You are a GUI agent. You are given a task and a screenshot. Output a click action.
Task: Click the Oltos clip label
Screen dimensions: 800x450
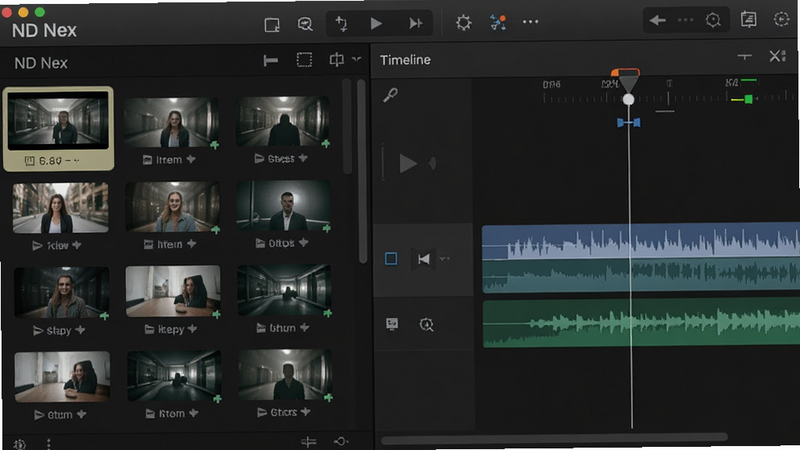281,243
